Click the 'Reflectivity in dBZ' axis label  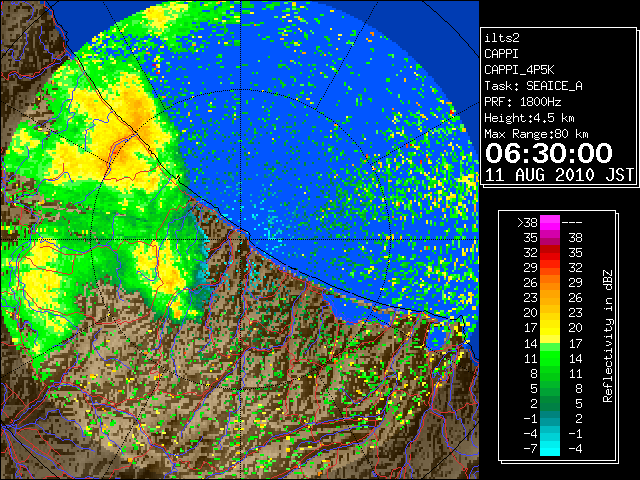pyautogui.click(x=607, y=336)
